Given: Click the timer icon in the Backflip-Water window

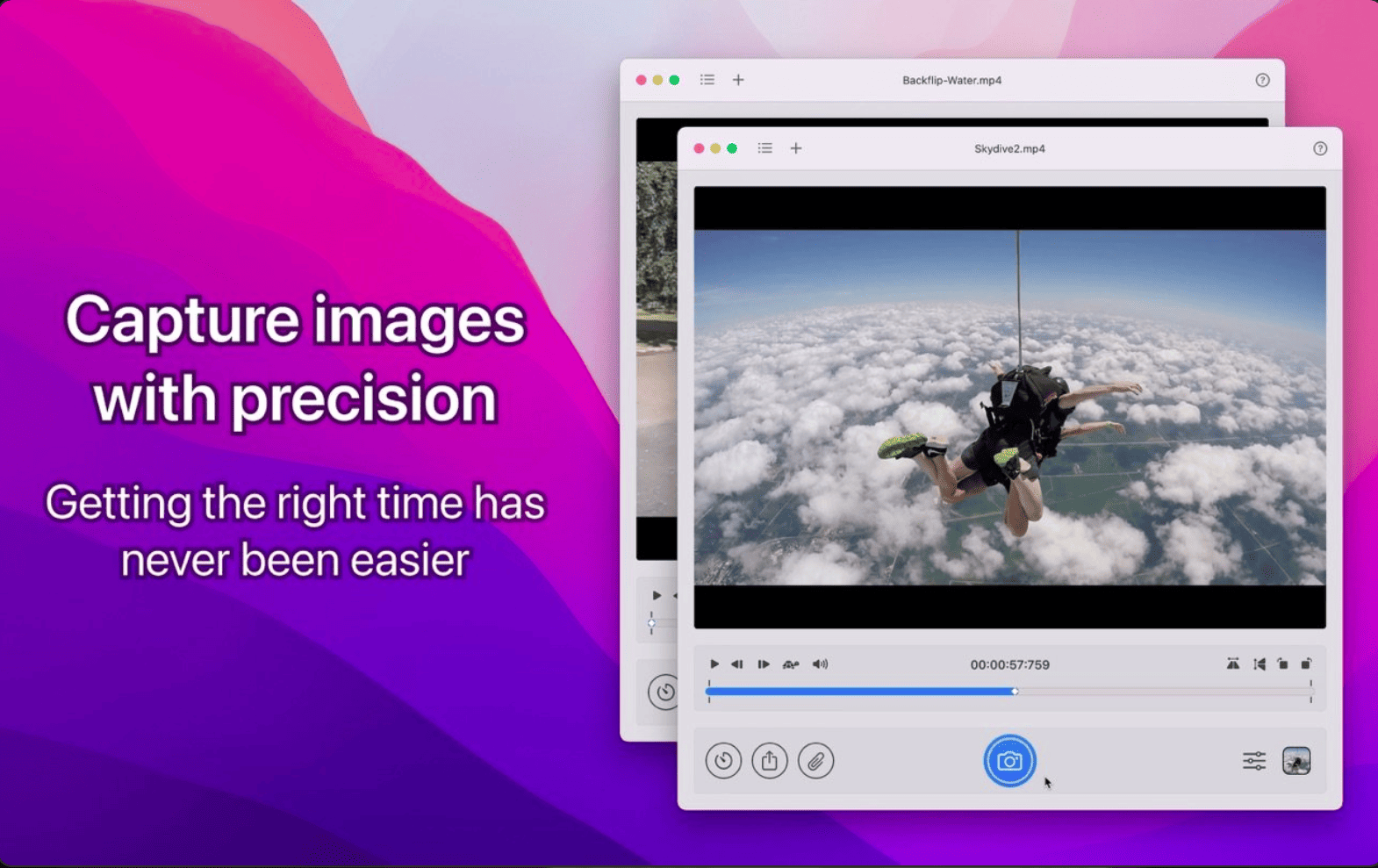Looking at the screenshot, I should [x=664, y=692].
